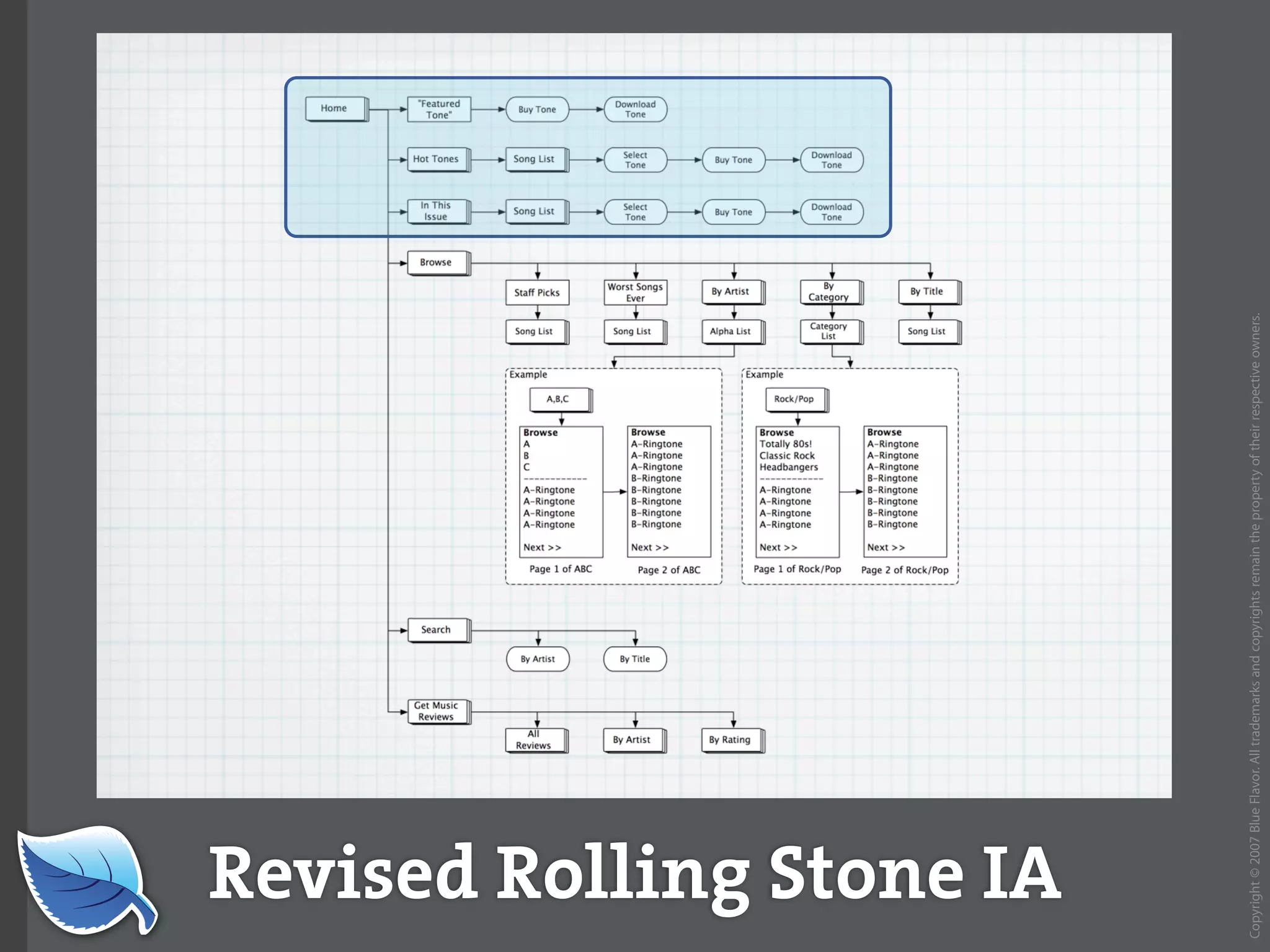Open the Staff Picks node
The image size is (1270, 952).
click(536, 293)
